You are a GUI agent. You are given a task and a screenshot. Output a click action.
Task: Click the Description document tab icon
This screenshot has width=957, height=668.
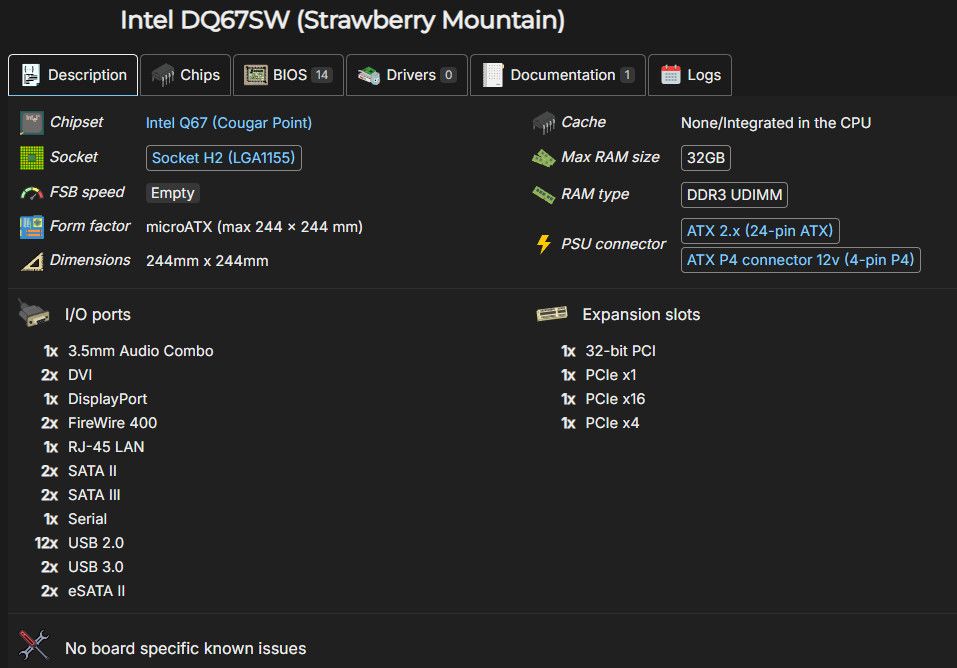click(x=31, y=74)
